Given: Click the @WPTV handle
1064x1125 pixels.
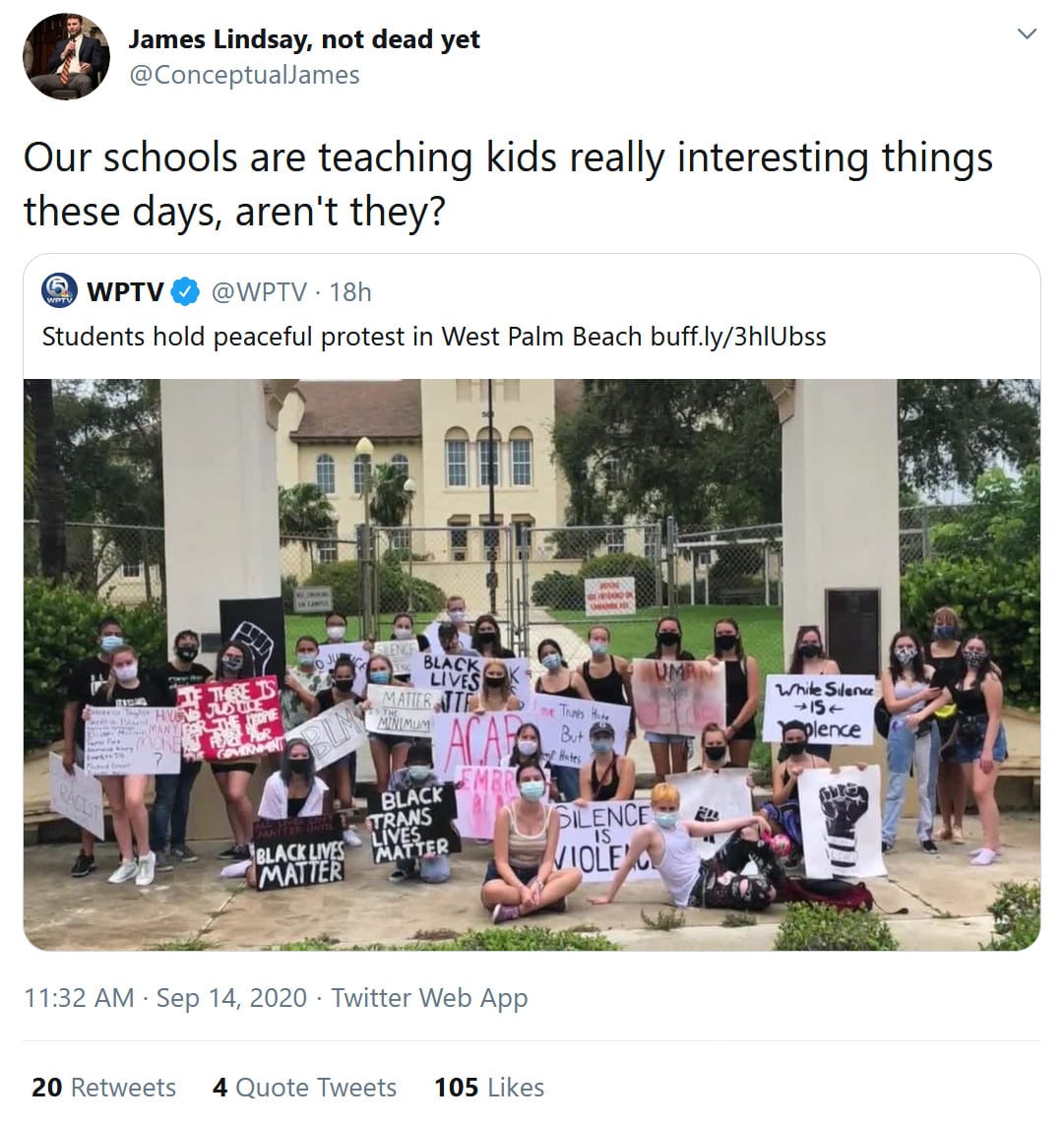Looking at the screenshot, I should [x=258, y=291].
